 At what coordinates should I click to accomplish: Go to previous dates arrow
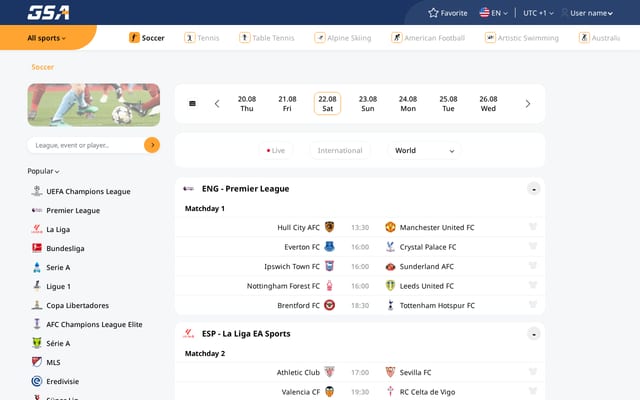point(217,104)
